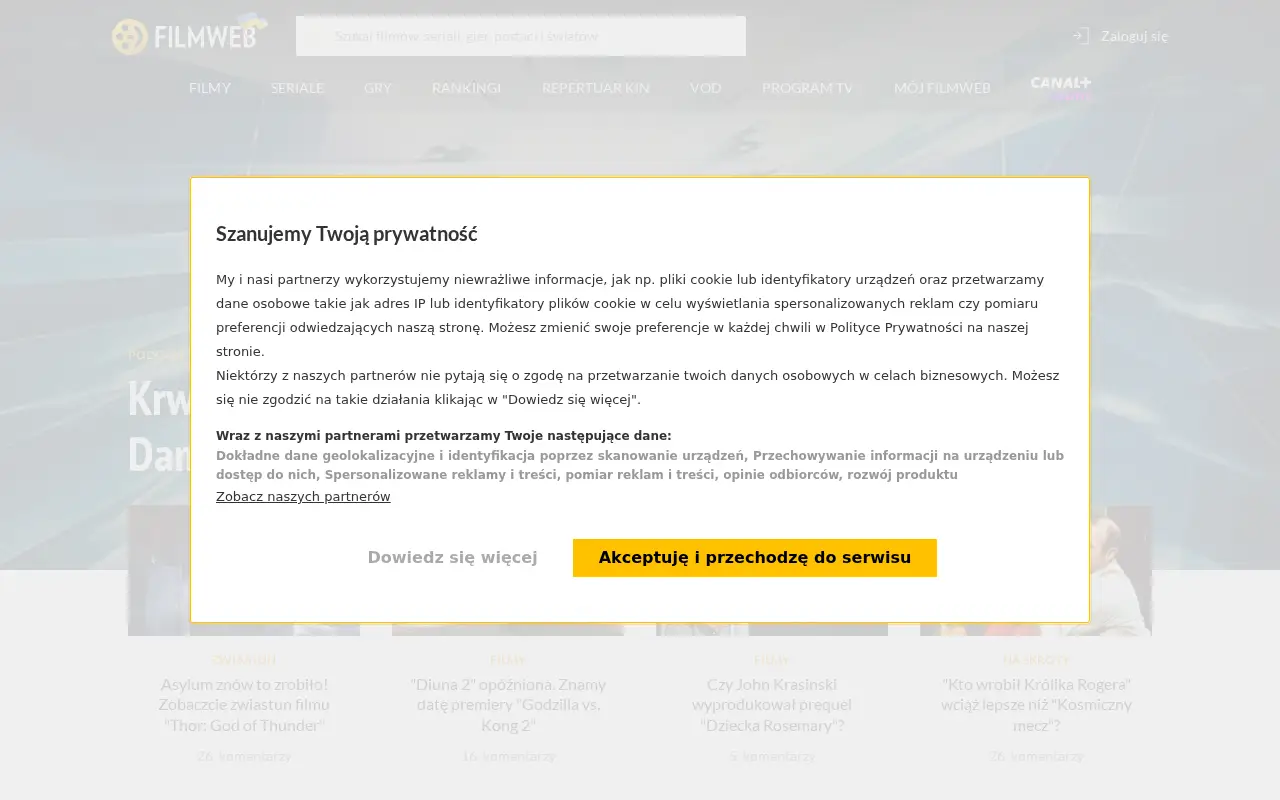1280x800 pixels.
Task: Open the John Krasinski prequel article
Action: (772, 705)
